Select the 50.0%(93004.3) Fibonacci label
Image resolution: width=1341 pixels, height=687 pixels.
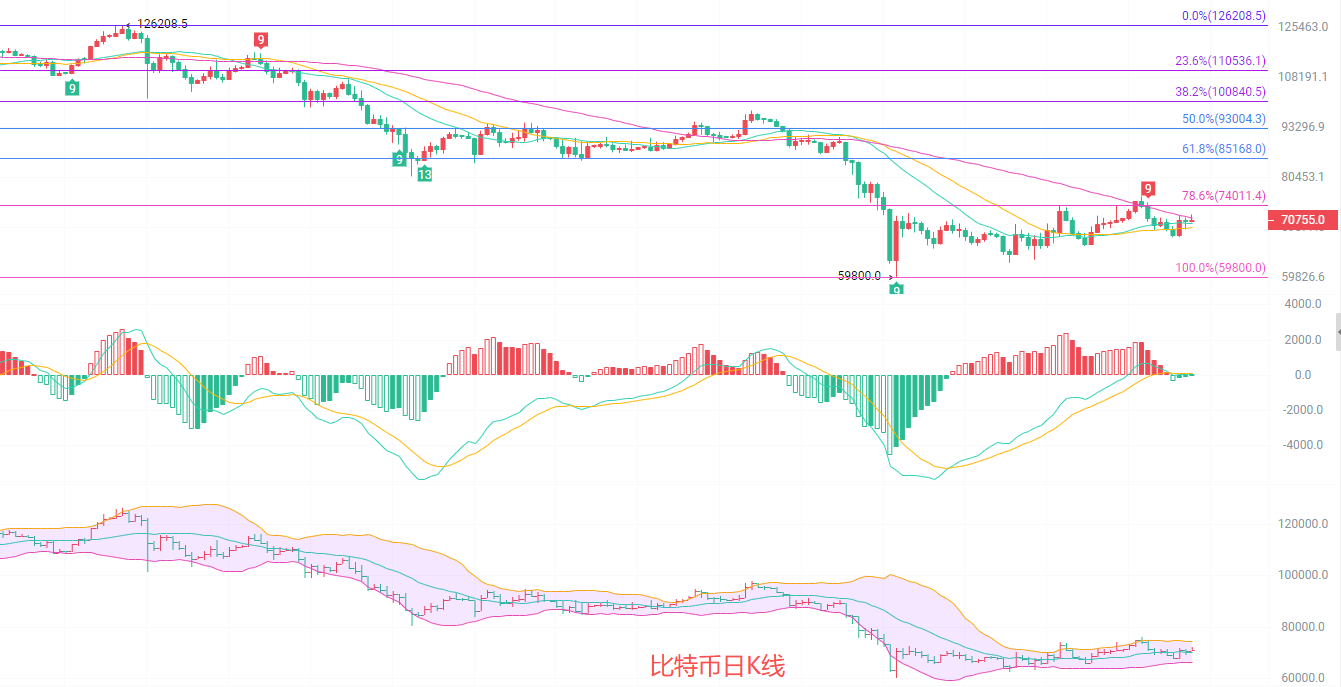[1223, 119]
